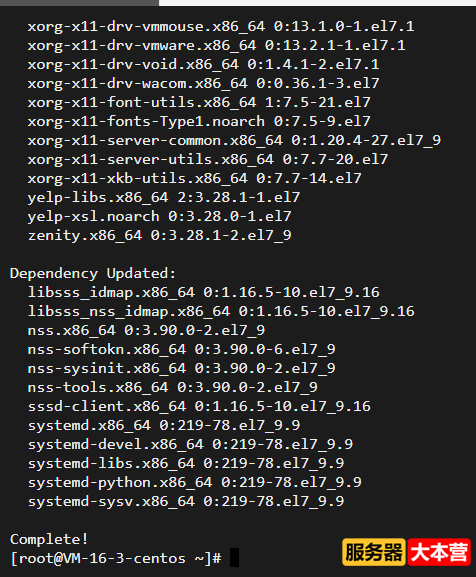The height and width of the screenshot is (577, 476).
Task: Click the yellow 服务器 watermark badge
Action: [374, 552]
